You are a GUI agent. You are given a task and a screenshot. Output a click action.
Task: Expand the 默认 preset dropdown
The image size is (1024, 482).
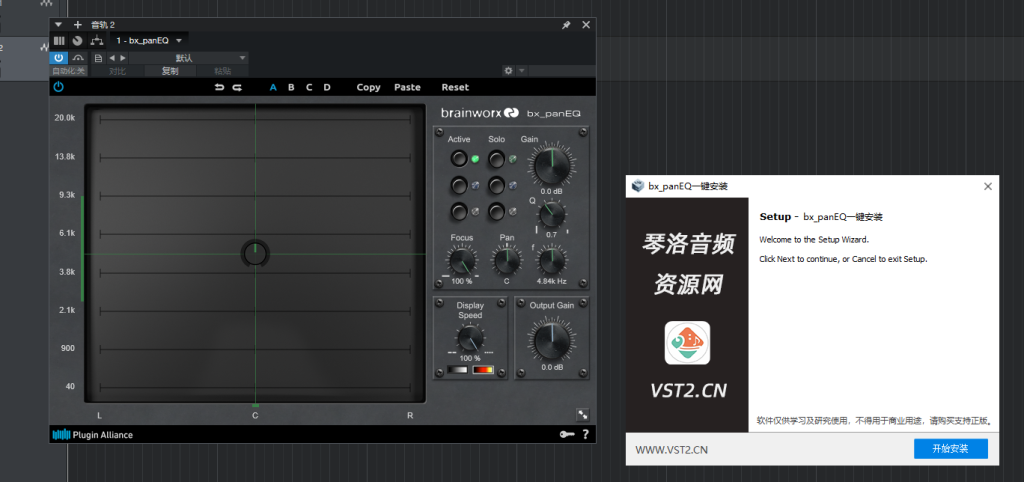pos(242,58)
